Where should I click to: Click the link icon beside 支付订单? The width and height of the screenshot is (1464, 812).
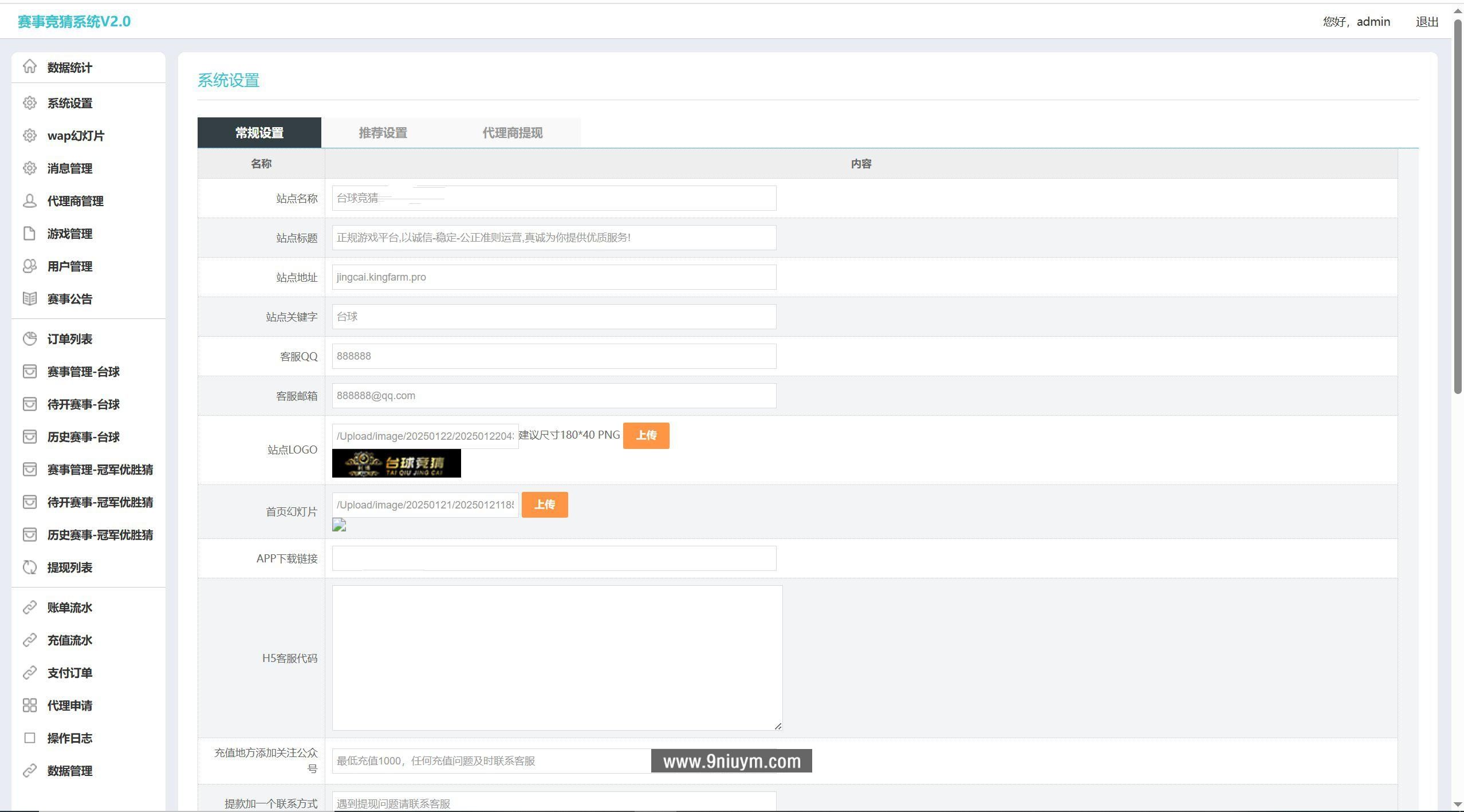[30, 673]
